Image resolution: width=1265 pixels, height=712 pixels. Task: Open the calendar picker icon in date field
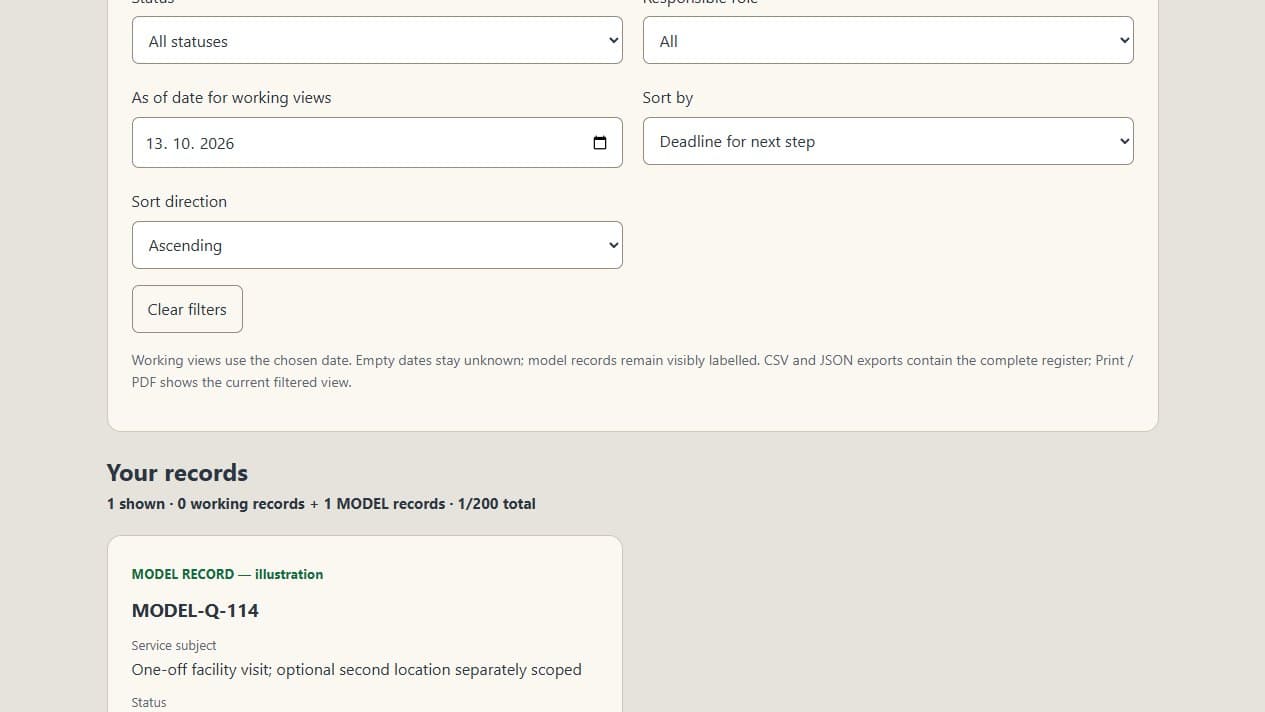click(x=600, y=143)
